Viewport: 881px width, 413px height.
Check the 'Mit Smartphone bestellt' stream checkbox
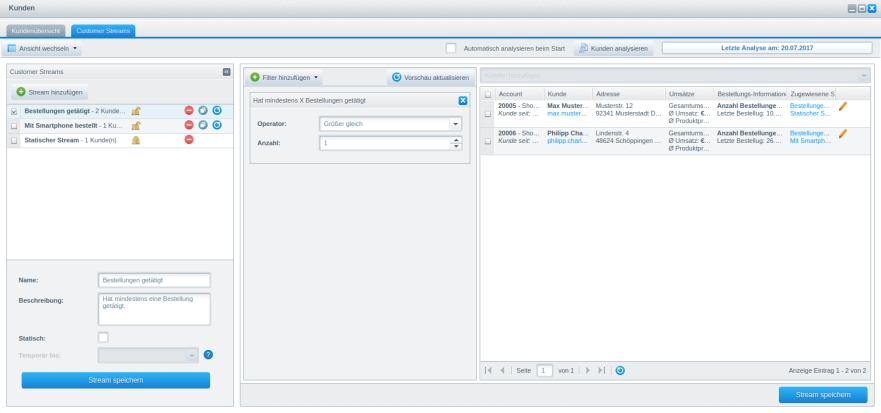click(14, 126)
